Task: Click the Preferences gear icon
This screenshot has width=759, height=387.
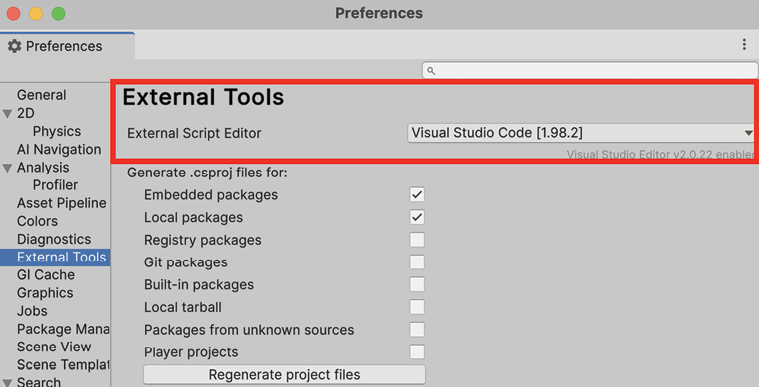Action: coord(15,46)
